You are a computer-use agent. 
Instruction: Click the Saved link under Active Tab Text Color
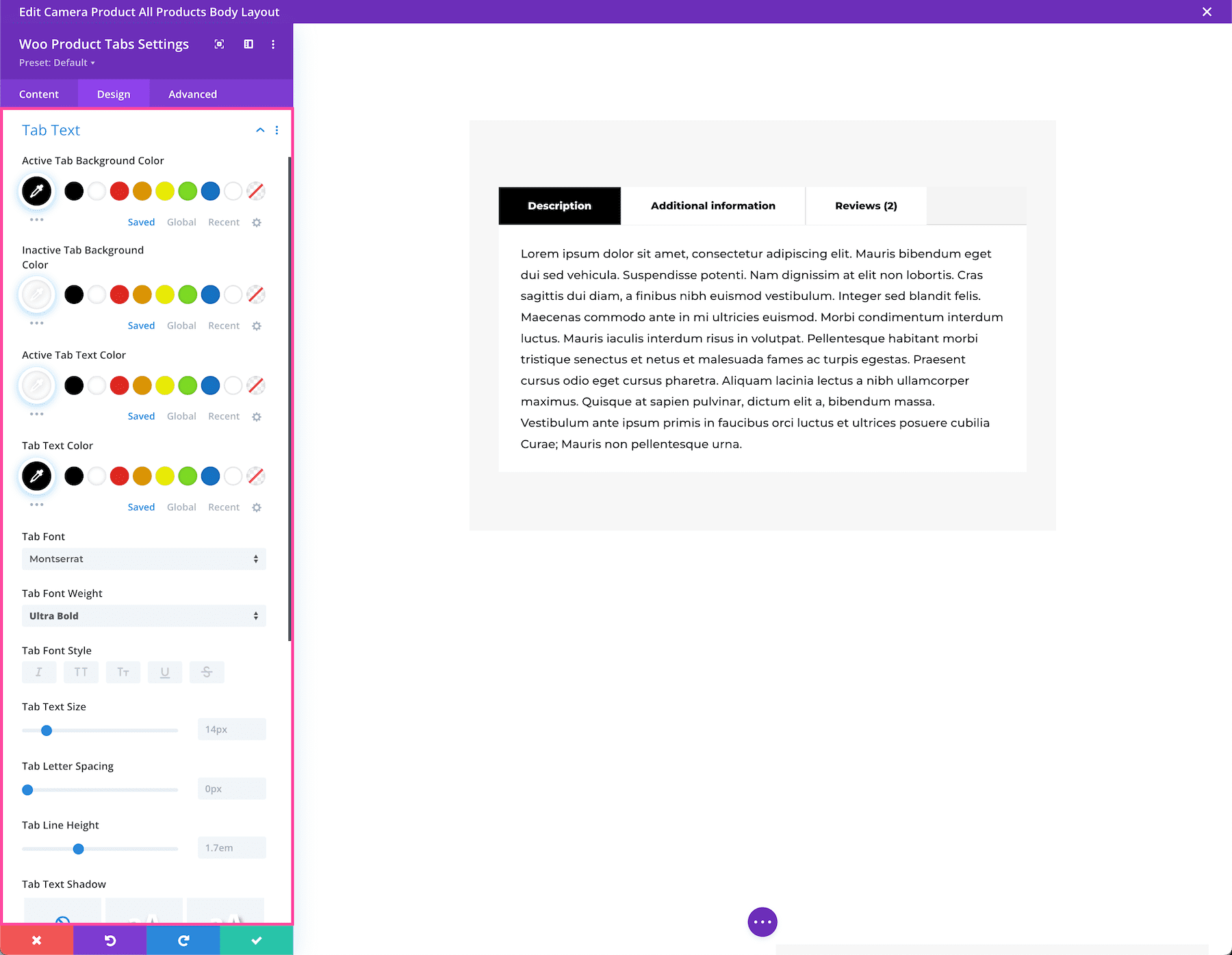tap(141, 416)
